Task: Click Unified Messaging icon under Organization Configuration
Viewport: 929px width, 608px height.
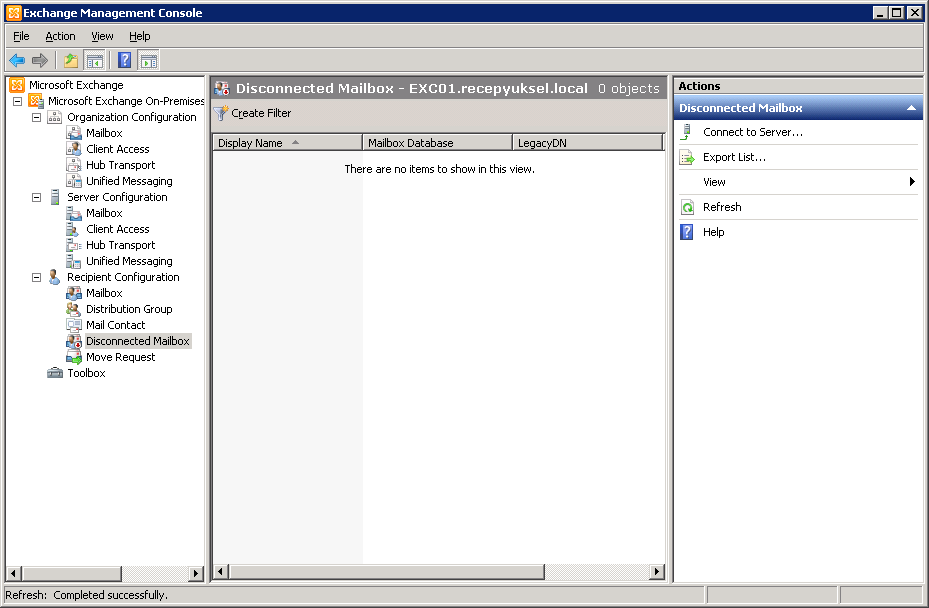Action: pos(73,181)
